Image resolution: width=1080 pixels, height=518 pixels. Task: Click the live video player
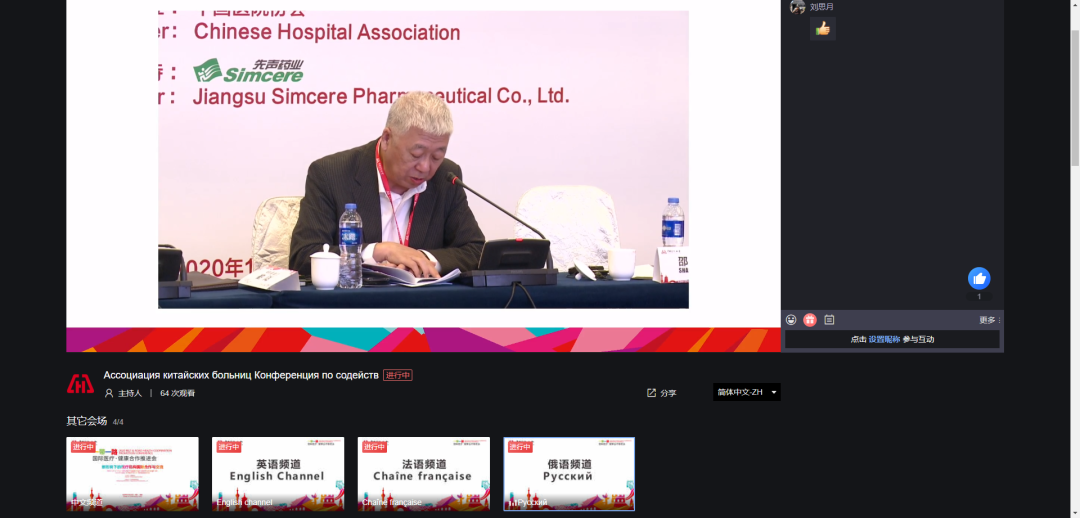423,160
